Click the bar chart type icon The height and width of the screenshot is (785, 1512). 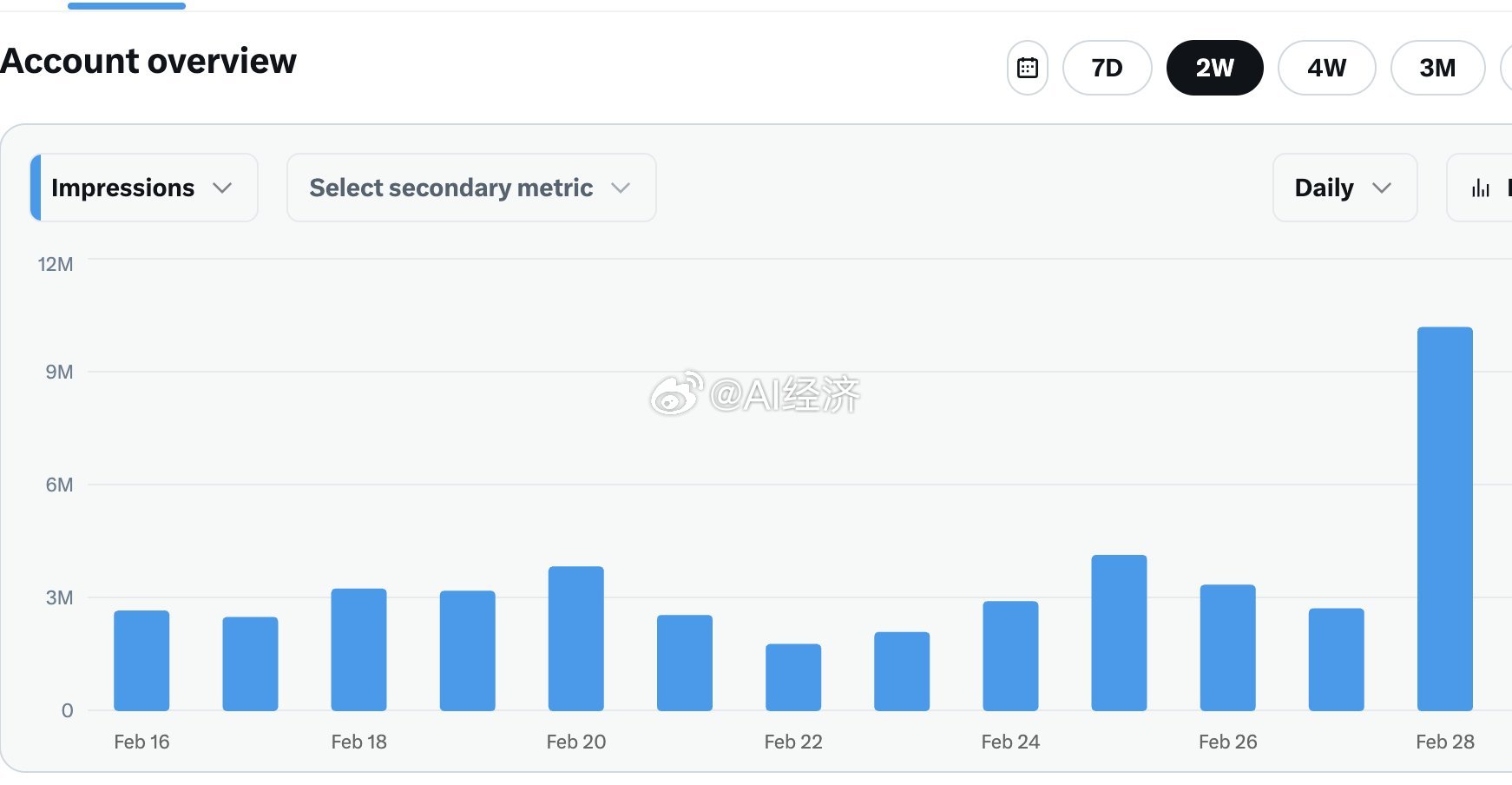click(1481, 188)
